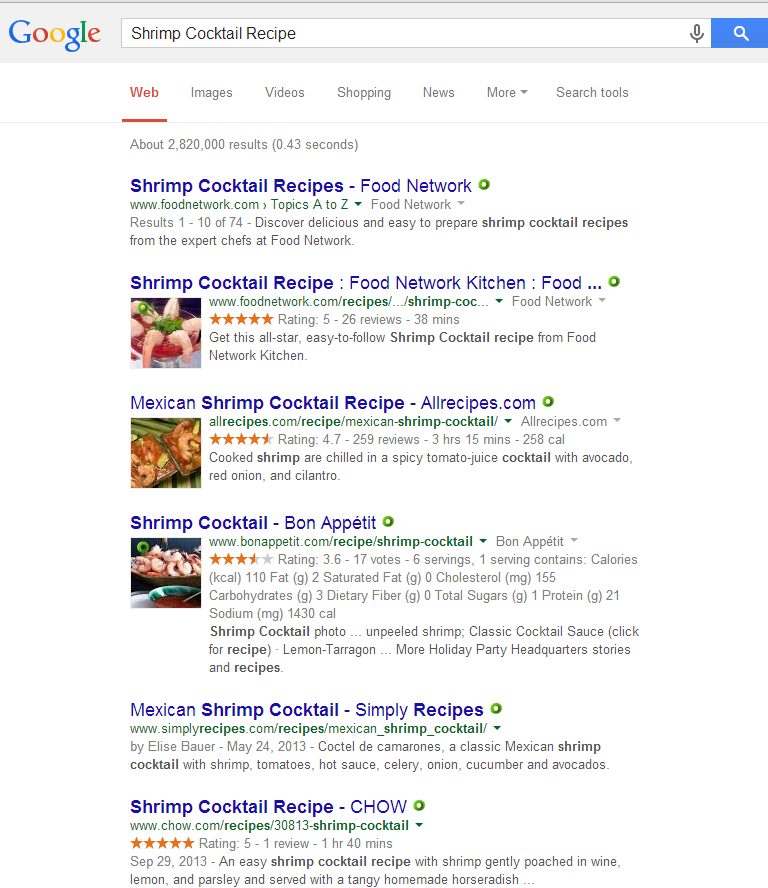
Task: Open Search tools options
Action: tap(592, 93)
